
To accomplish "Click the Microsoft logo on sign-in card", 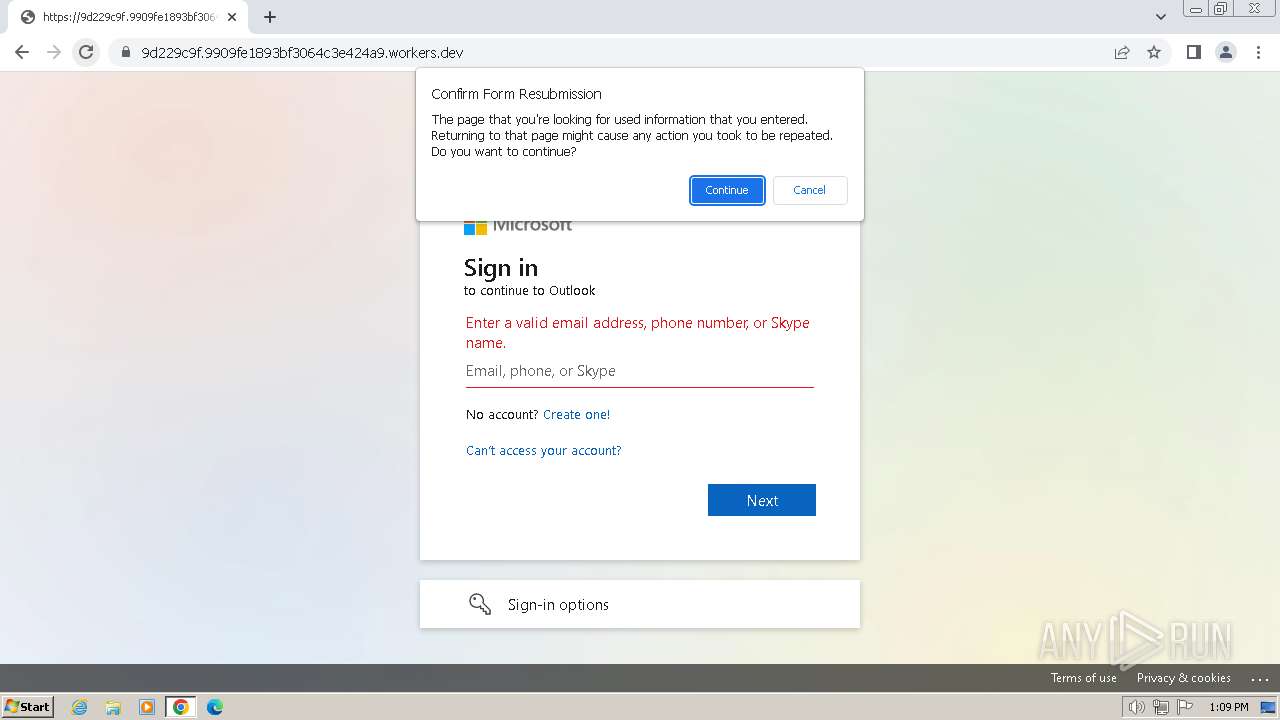I will (518, 227).
